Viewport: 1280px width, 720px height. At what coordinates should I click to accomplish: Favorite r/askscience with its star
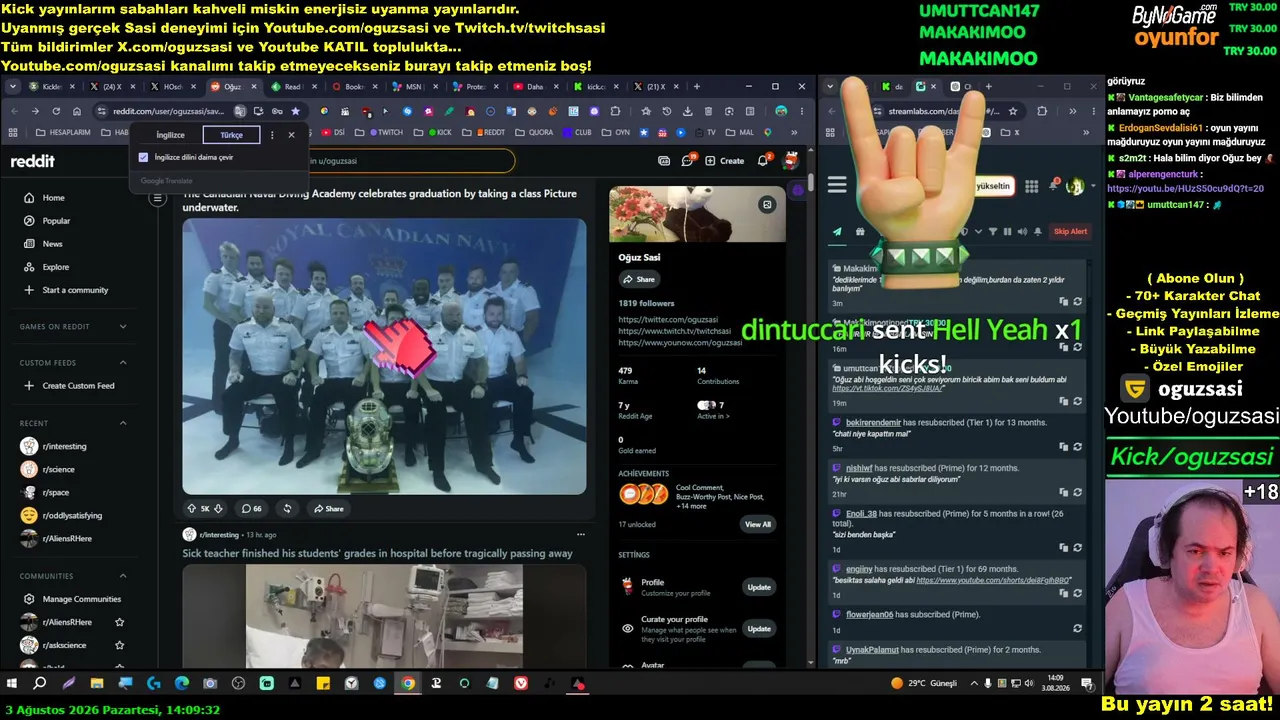tap(120, 645)
